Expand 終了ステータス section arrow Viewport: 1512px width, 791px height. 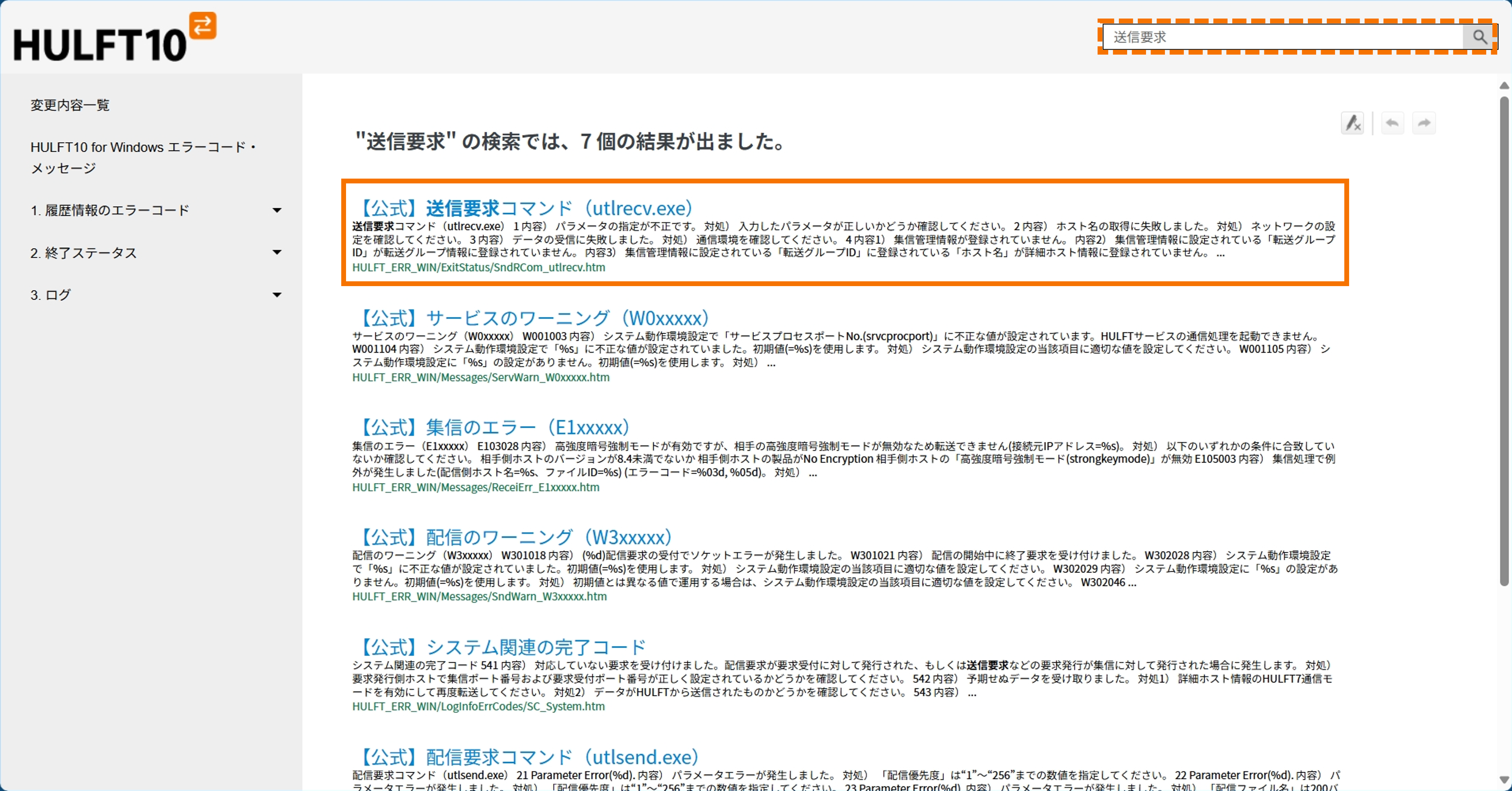pyautogui.click(x=277, y=252)
